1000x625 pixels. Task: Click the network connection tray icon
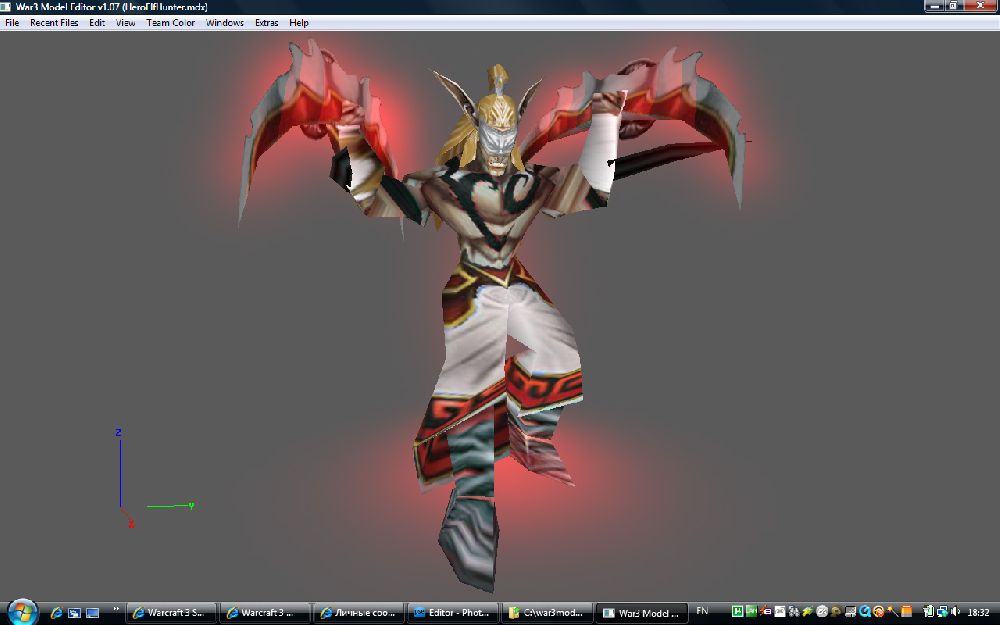pyautogui.click(x=943, y=612)
